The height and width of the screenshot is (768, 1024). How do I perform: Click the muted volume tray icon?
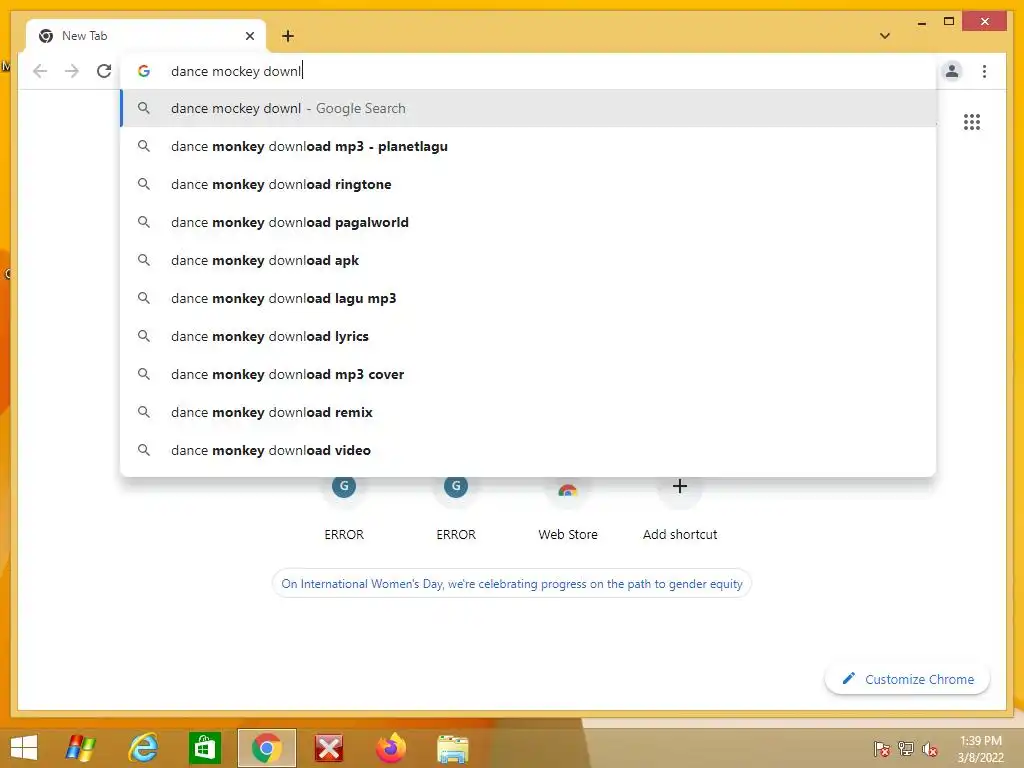tap(930, 749)
